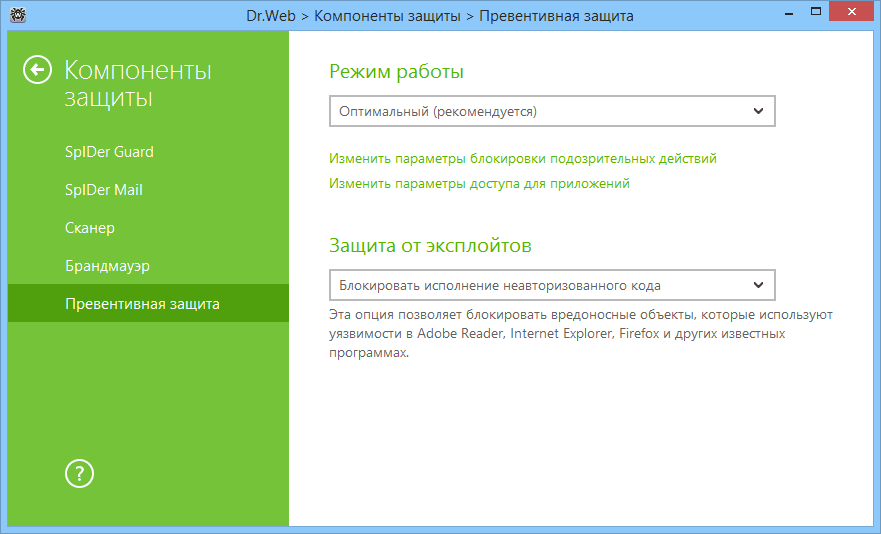This screenshot has height=534, width=881.
Task: Open the SpIDer Mail section
Action: pos(103,190)
